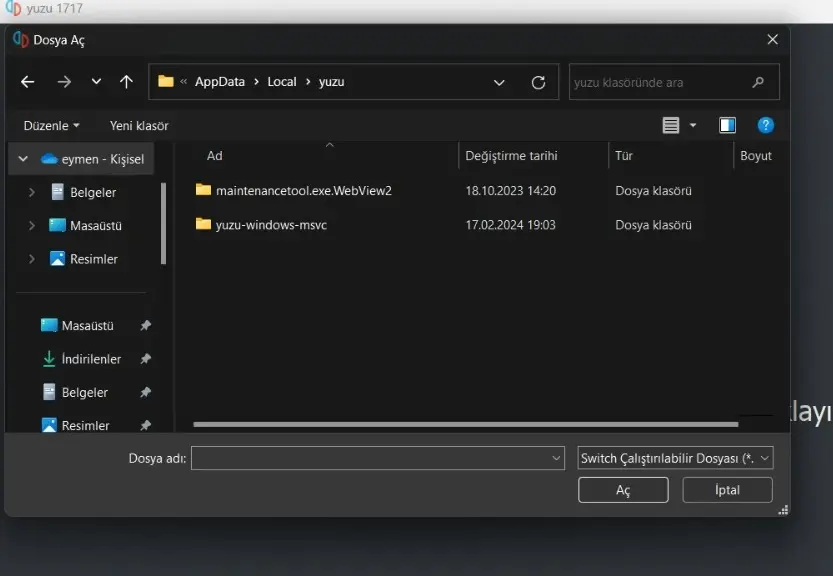Click pin icon next to pinned Resimler
The height and width of the screenshot is (576, 833).
point(146,426)
